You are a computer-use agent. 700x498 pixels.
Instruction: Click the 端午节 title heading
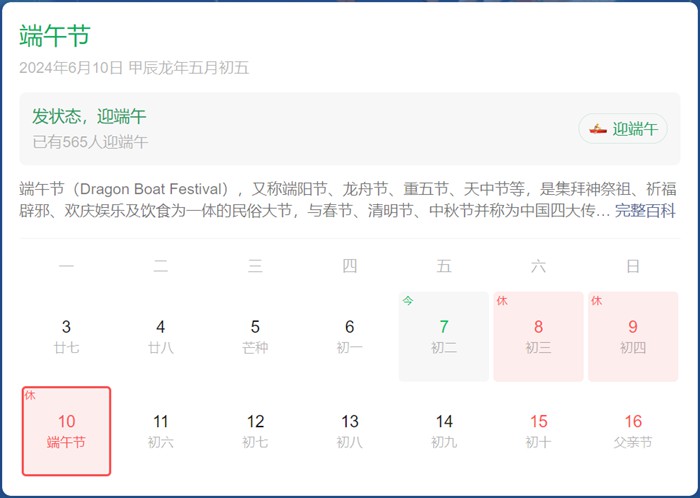pyautogui.click(x=54, y=36)
